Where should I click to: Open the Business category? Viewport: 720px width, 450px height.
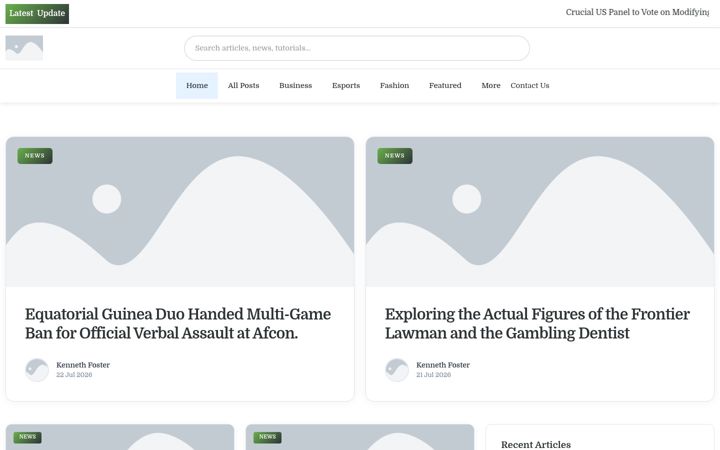click(295, 85)
